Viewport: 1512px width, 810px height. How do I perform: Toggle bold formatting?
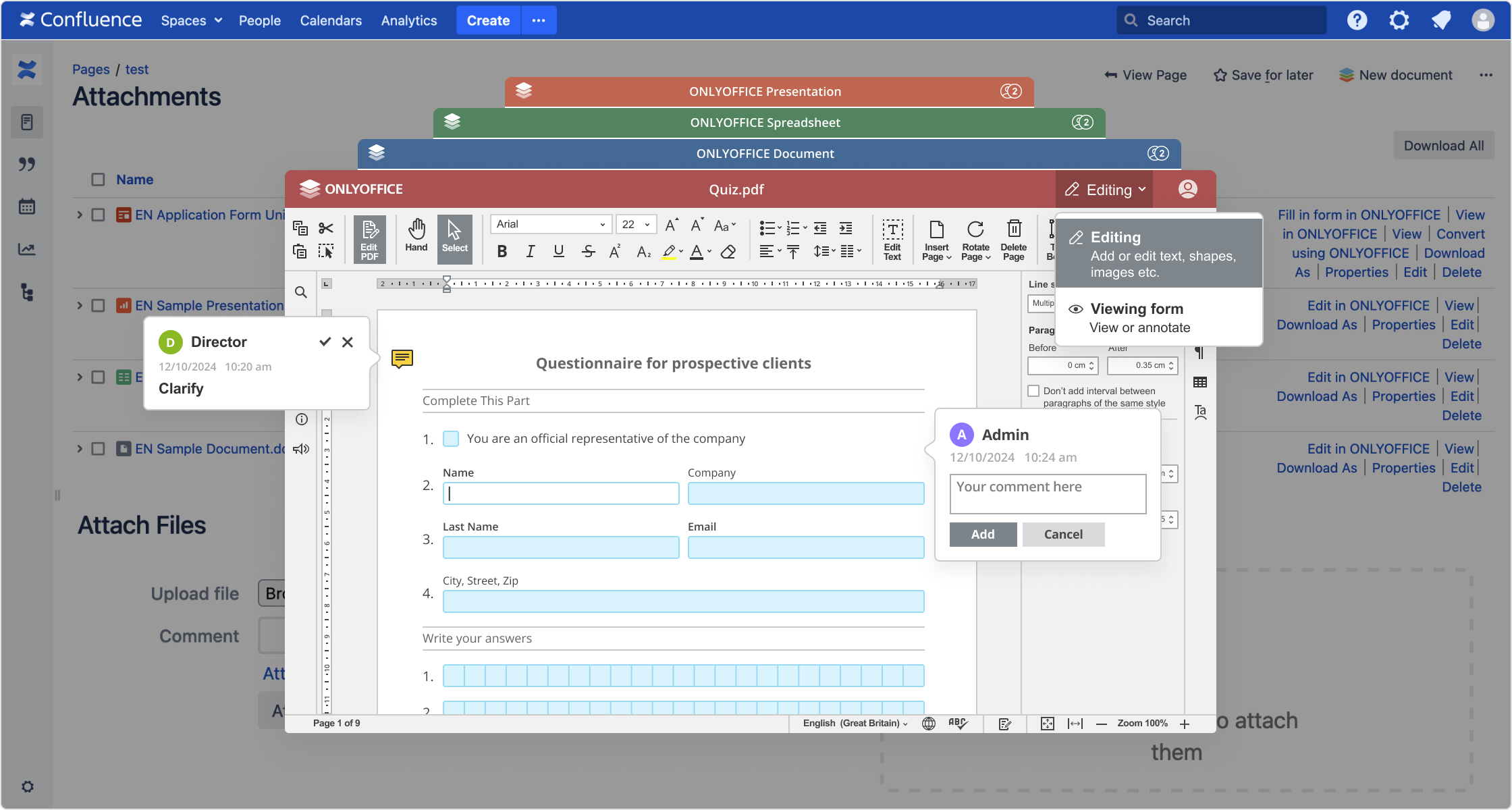click(502, 252)
